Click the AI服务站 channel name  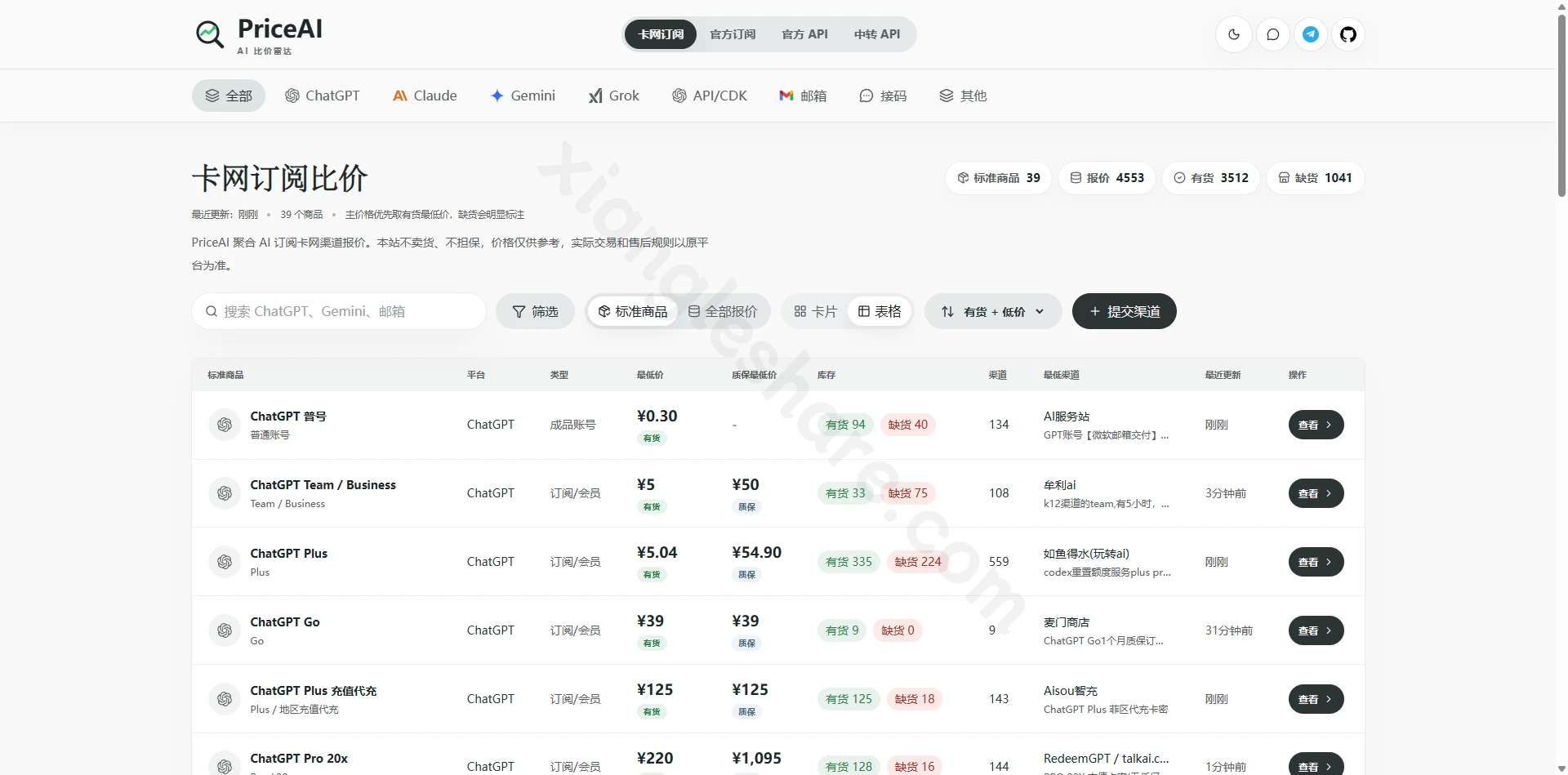click(x=1067, y=416)
